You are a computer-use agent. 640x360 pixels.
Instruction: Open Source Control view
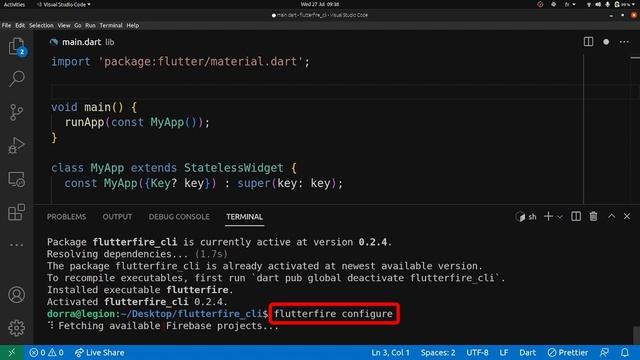pyautogui.click(x=16, y=112)
